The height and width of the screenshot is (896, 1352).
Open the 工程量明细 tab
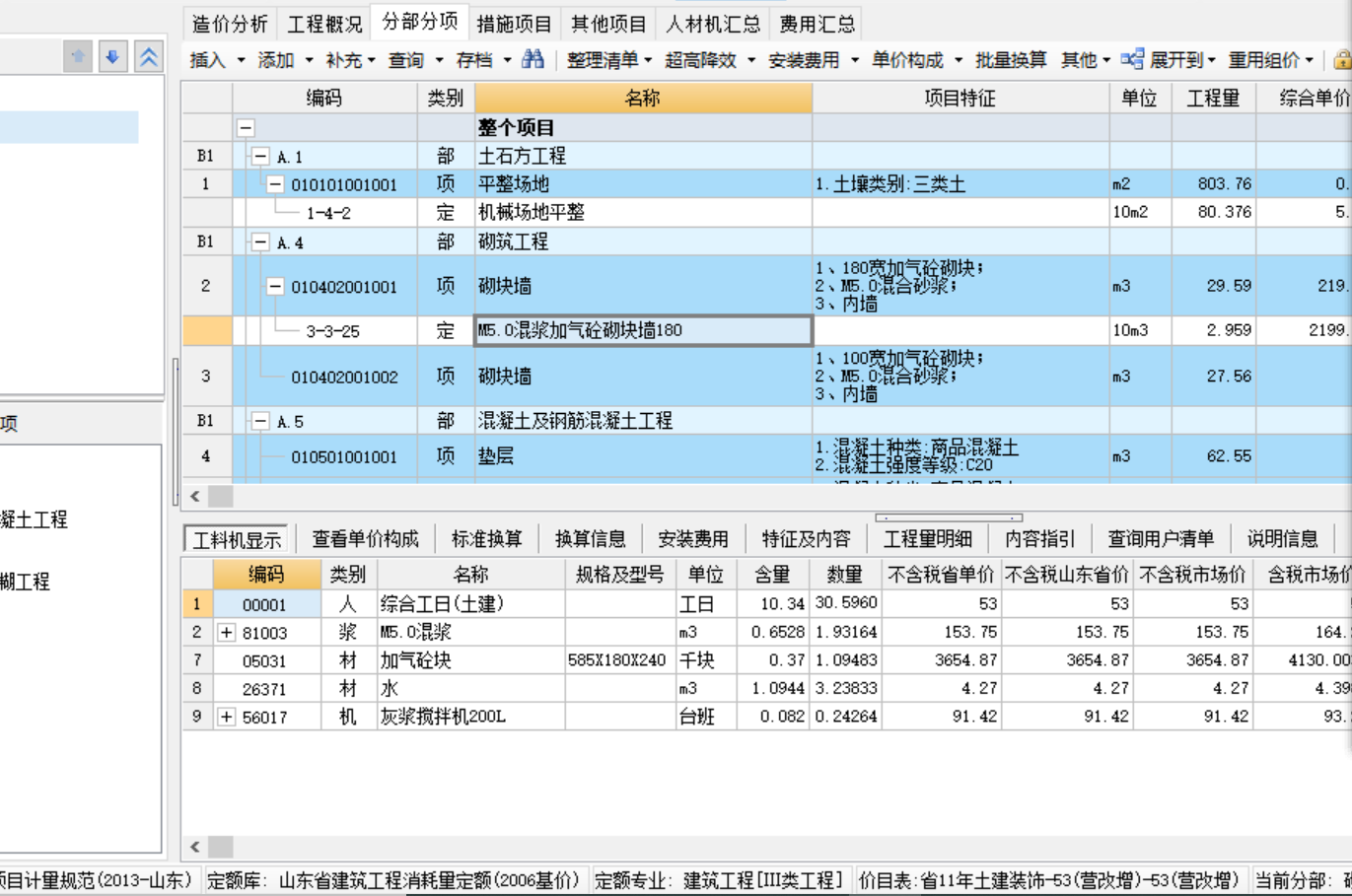[927, 539]
